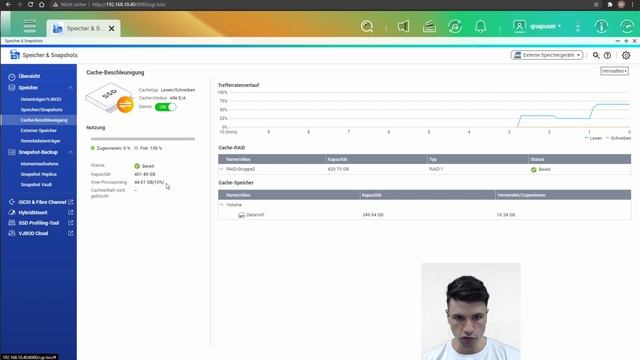Click the DataVol1 row name
640x360 pixels.
point(255,215)
